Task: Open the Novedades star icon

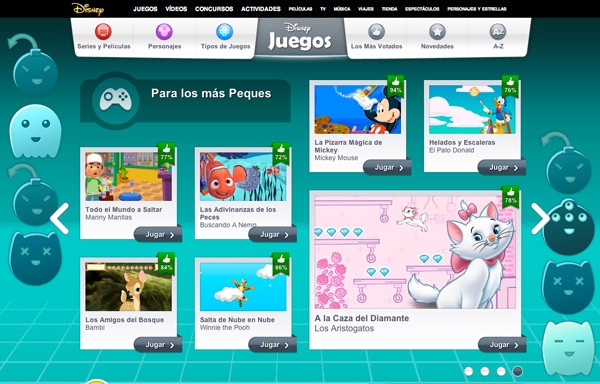Action: (437, 32)
